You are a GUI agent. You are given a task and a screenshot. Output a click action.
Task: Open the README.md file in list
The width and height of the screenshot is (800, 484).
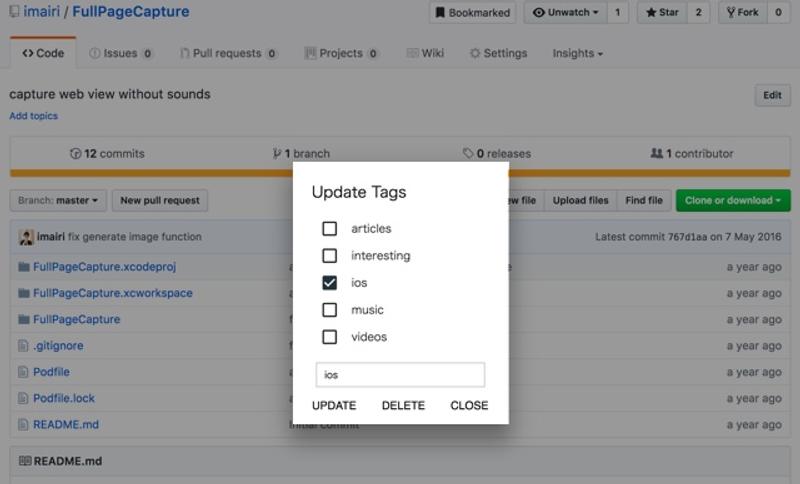click(x=66, y=424)
